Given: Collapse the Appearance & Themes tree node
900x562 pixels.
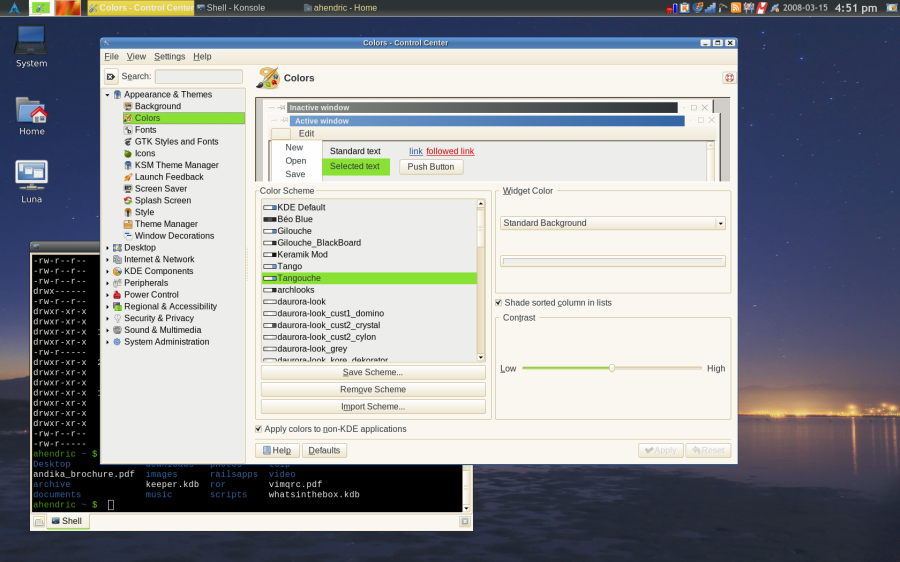Looking at the screenshot, I should (x=107, y=95).
